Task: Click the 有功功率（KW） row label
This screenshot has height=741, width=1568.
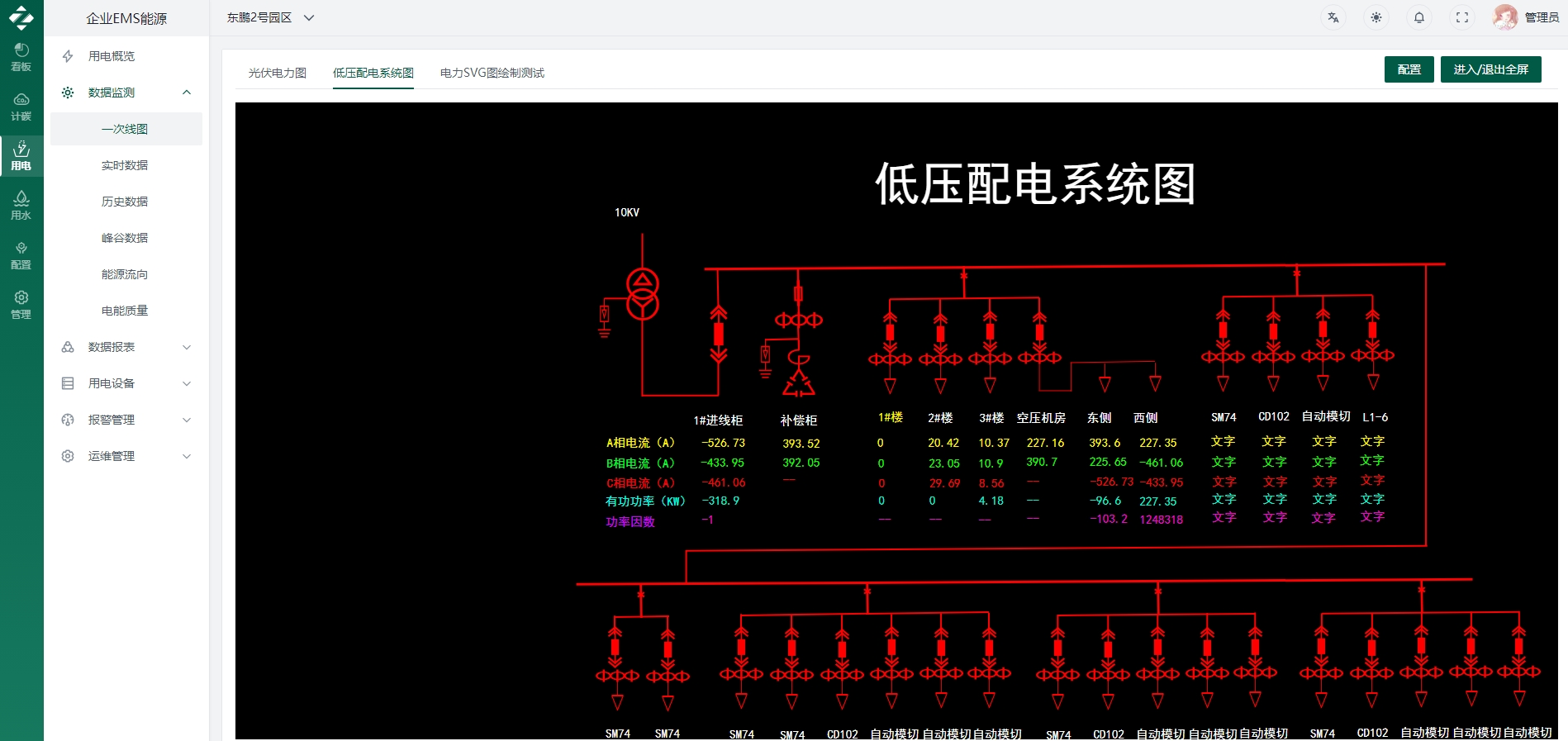Action: (646, 501)
